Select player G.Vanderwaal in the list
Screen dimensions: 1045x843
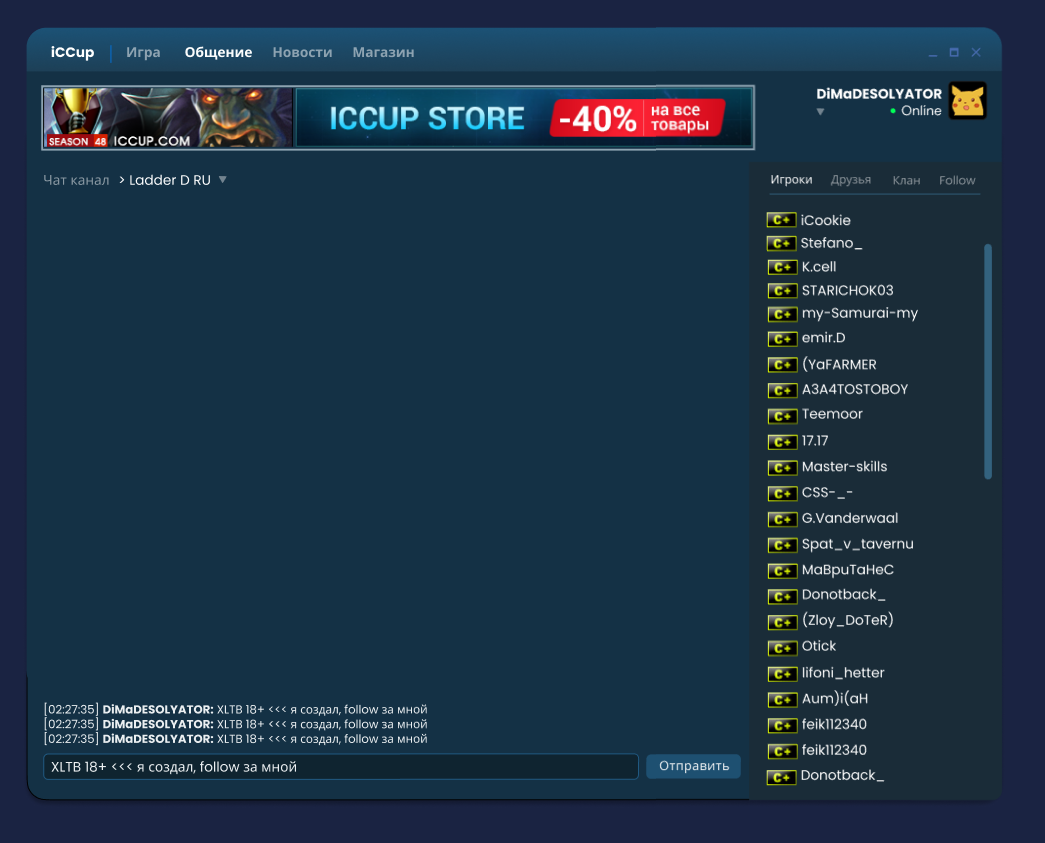[850, 518]
